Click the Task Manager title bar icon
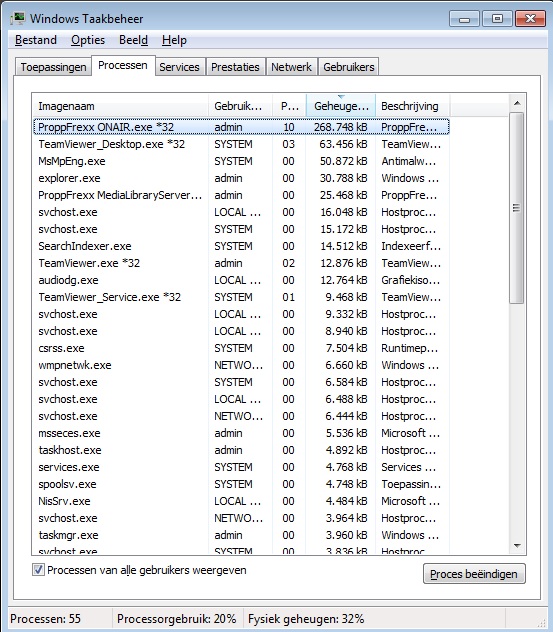553x632 pixels. 17,19
